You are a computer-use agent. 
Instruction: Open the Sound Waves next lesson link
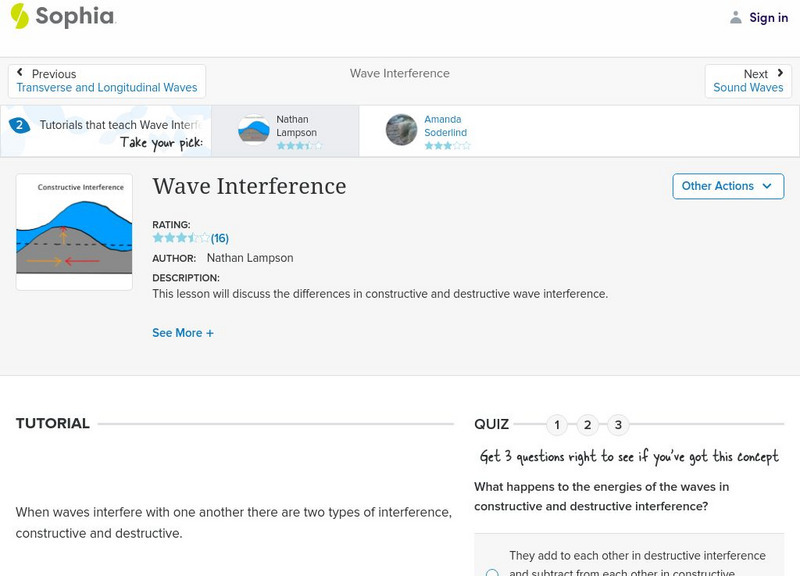pos(748,88)
